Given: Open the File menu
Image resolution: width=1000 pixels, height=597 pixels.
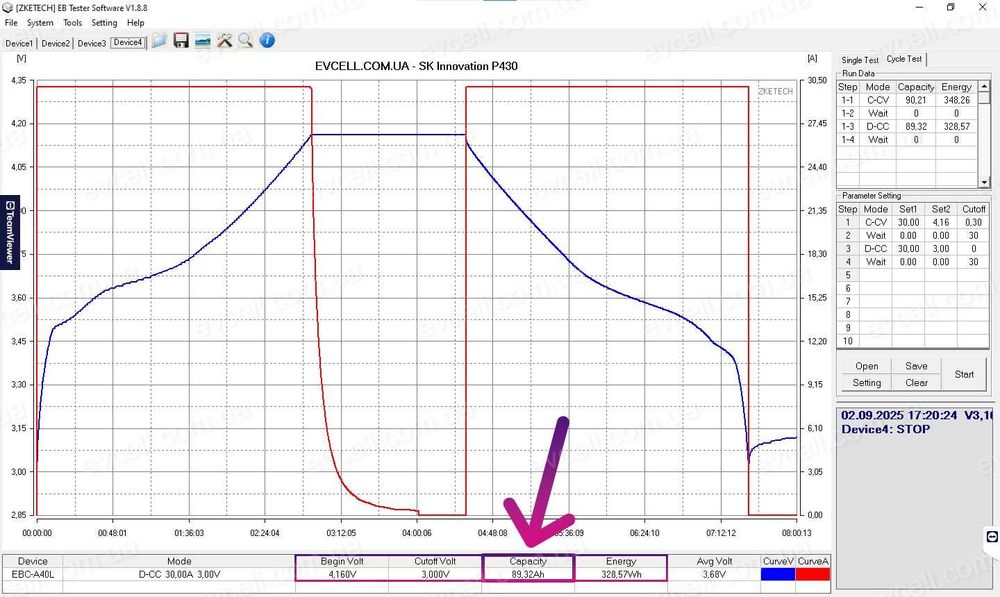Looking at the screenshot, I should tap(11, 22).
